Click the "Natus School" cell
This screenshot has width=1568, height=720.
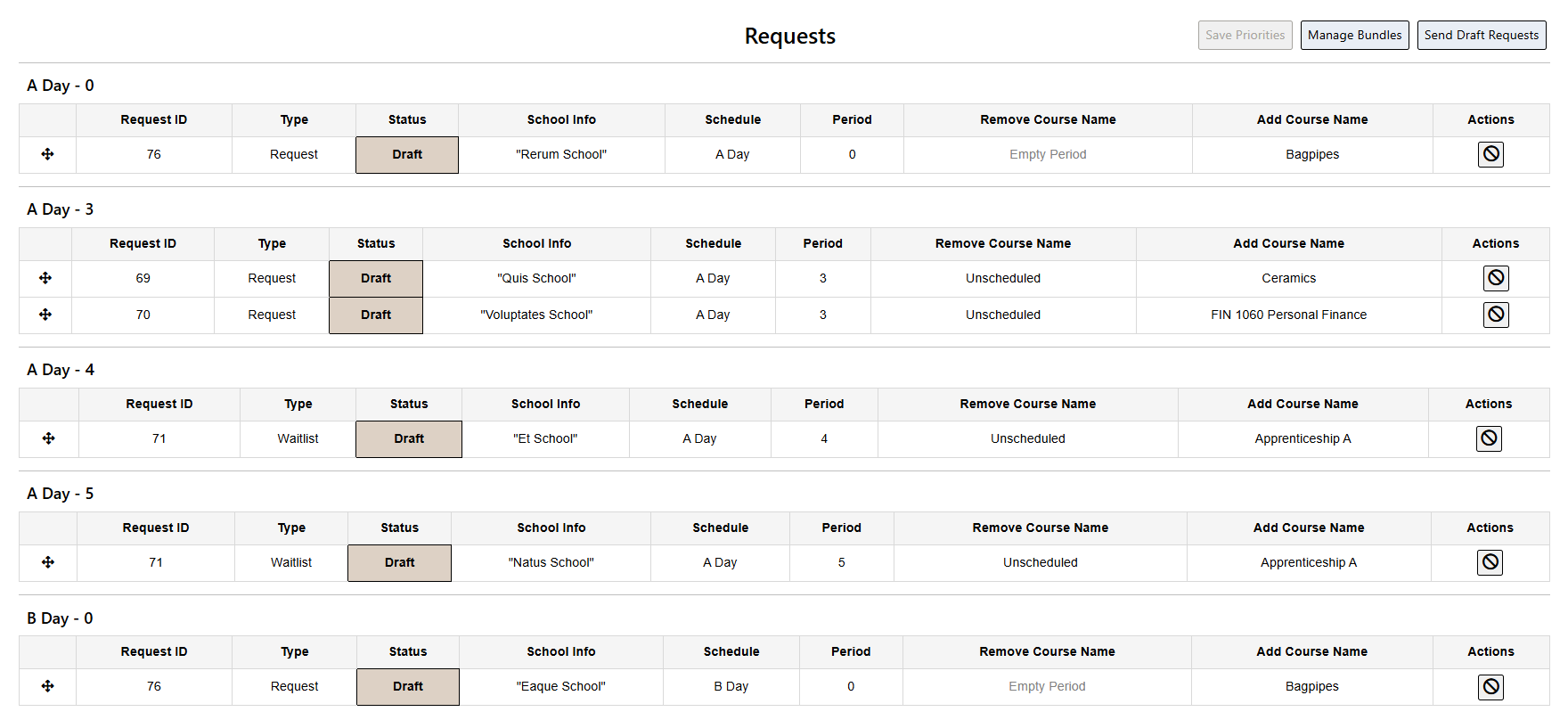[551, 562]
